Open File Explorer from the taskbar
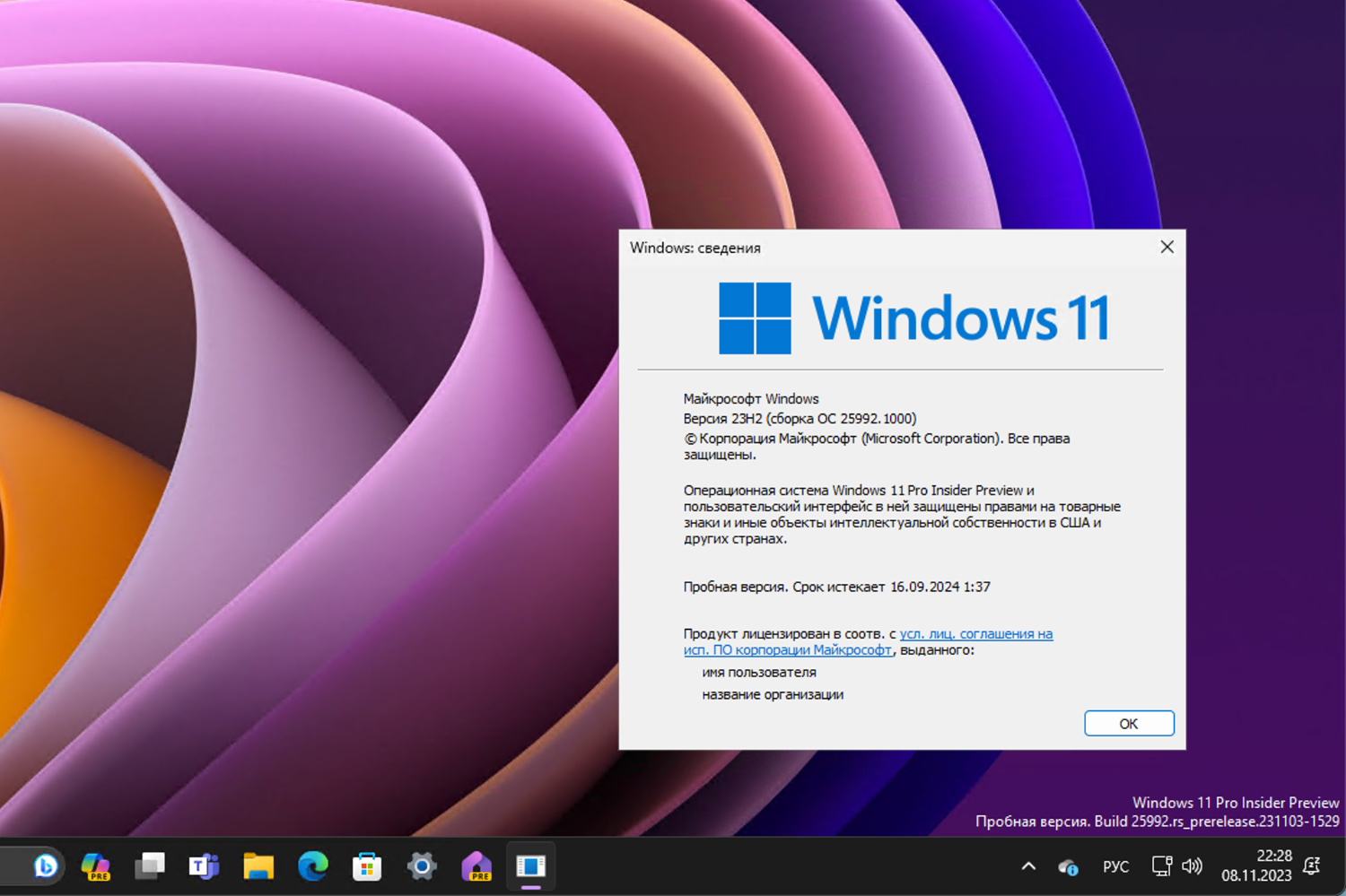1346x896 pixels. pyautogui.click(x=258, y=866)
